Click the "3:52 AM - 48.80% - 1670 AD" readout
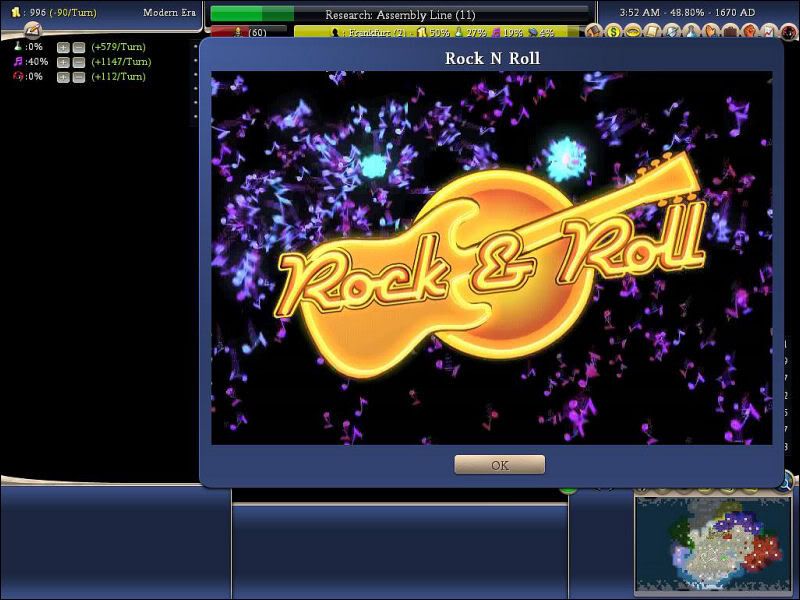This screenshot has width=800, height=600. coord(687,12)
